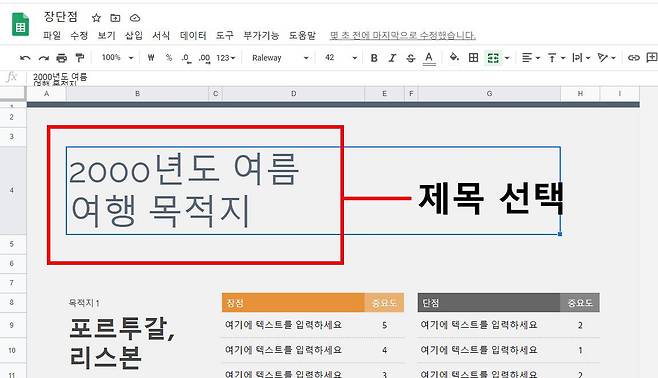658x378 pixels.
Task: Apply won currency format
Action: (x=151, y=57)
